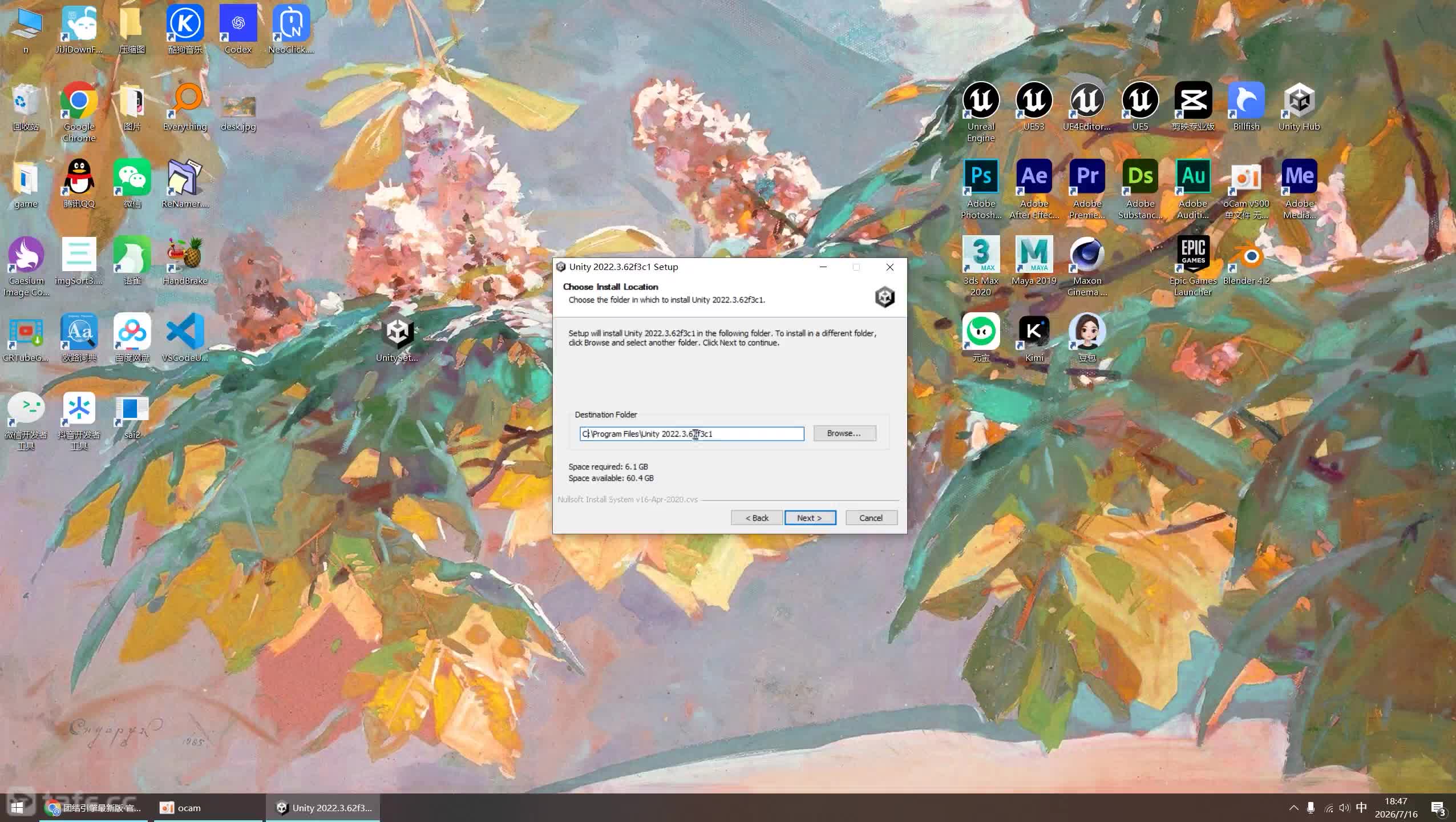
Task: Select the Epic Games Launcher icon
Action: click(1193, 267)
